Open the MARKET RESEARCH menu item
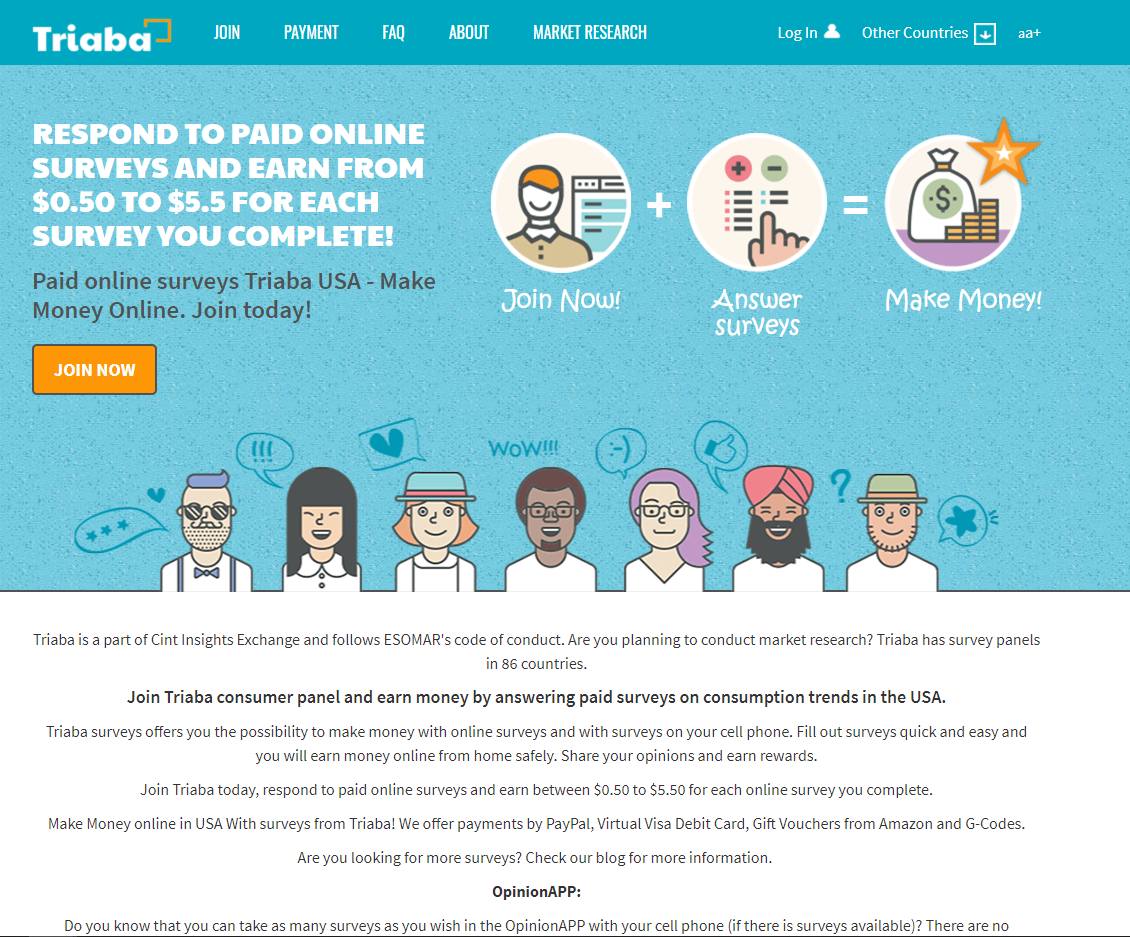This screenshot has height=937, width=1130. [590, 32]
